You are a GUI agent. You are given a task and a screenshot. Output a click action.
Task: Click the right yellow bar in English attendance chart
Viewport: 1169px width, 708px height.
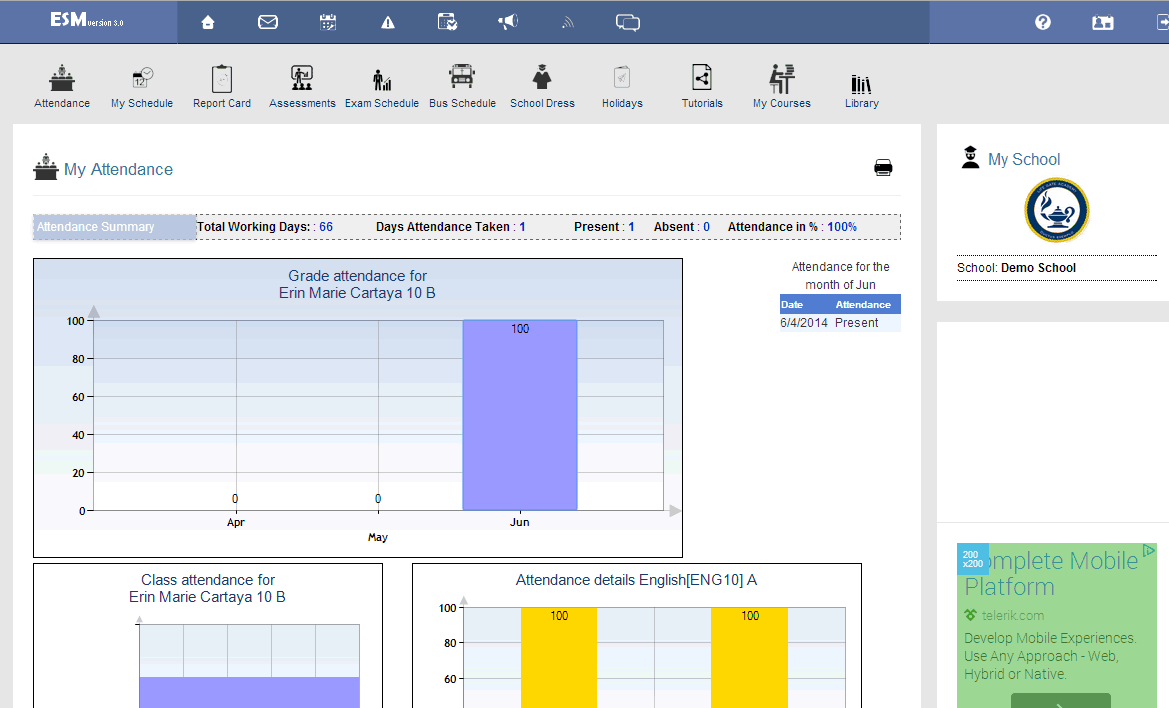click(749, 657)
